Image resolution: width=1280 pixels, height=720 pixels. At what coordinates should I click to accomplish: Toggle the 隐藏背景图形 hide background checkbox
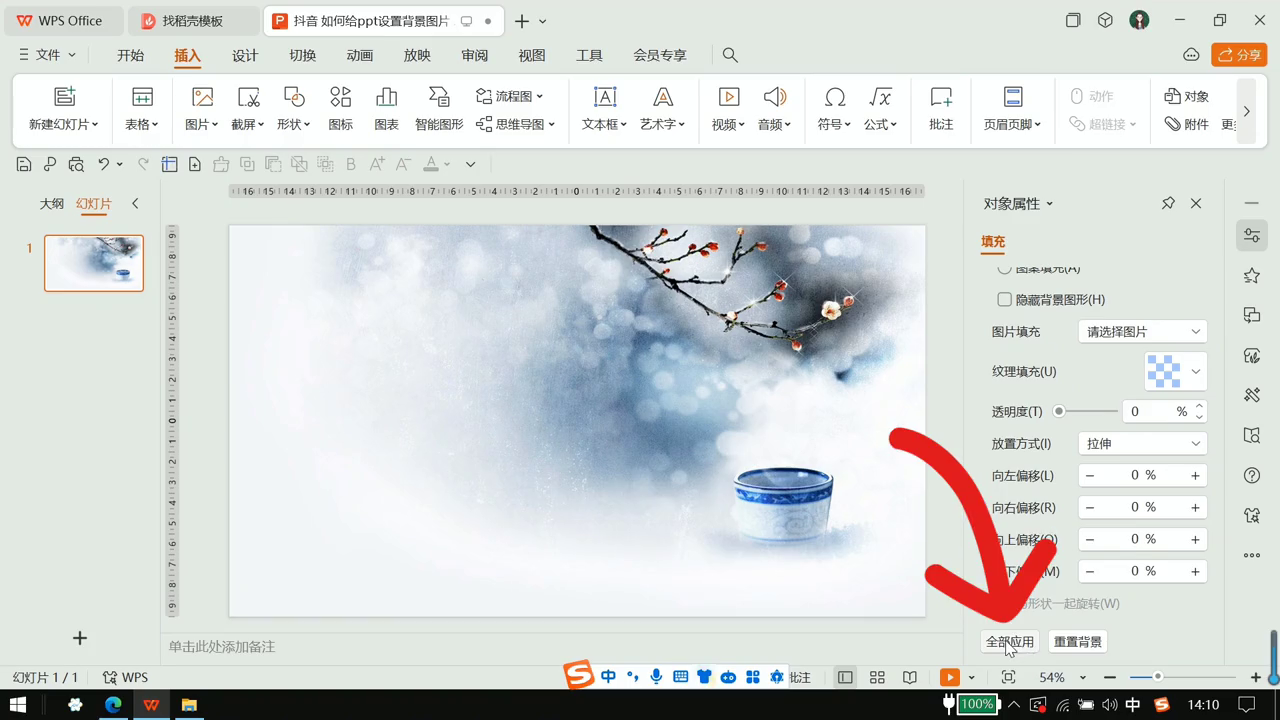click(1004, 299)
